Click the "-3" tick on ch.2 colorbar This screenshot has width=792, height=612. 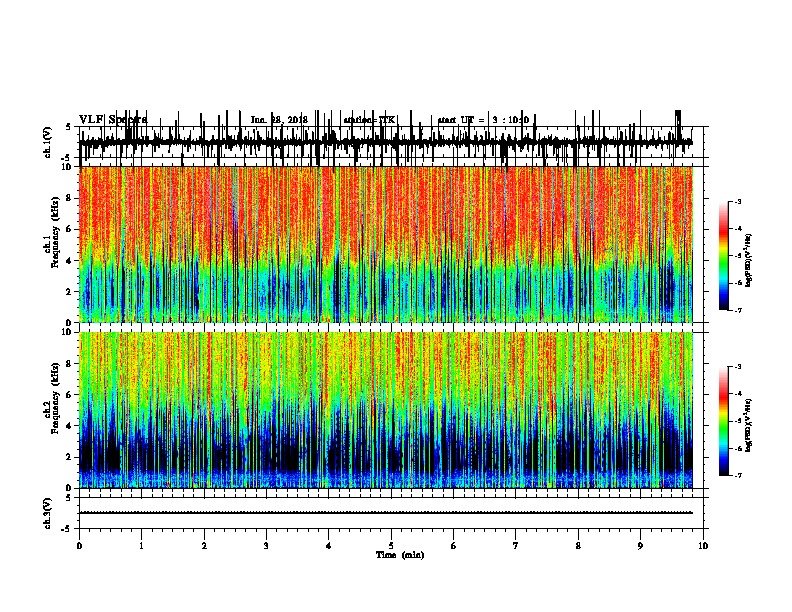click(737, 367)
